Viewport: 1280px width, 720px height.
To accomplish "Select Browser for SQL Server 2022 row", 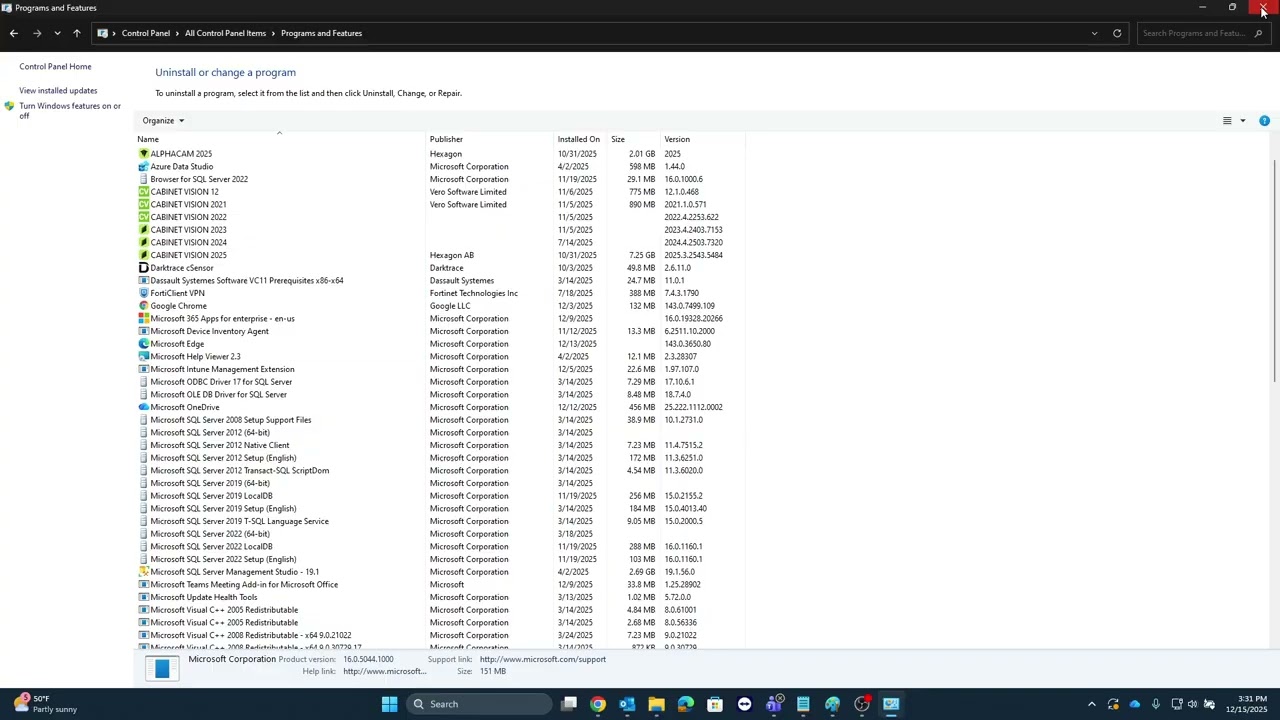I will (440, 179).
